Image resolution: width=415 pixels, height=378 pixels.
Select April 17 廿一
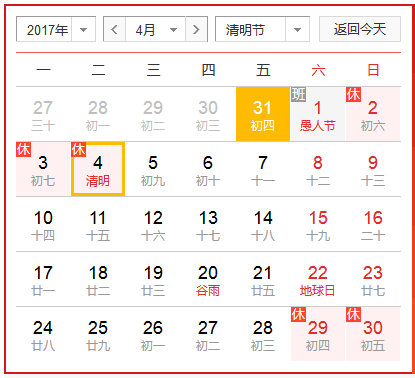pyautogui.click(x=43, y=279)
